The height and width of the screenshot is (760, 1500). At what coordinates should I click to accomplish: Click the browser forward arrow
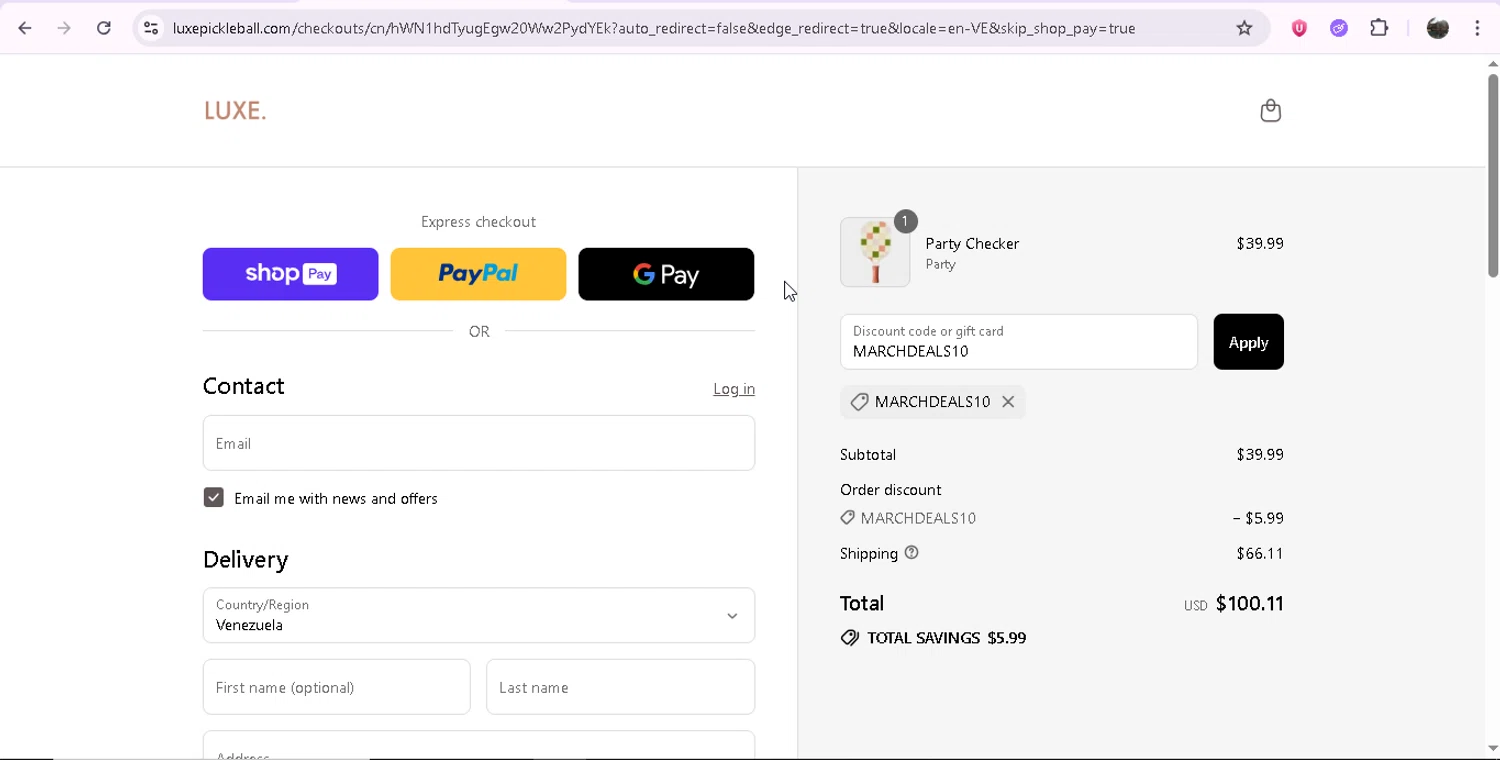[x=64, y=28]
